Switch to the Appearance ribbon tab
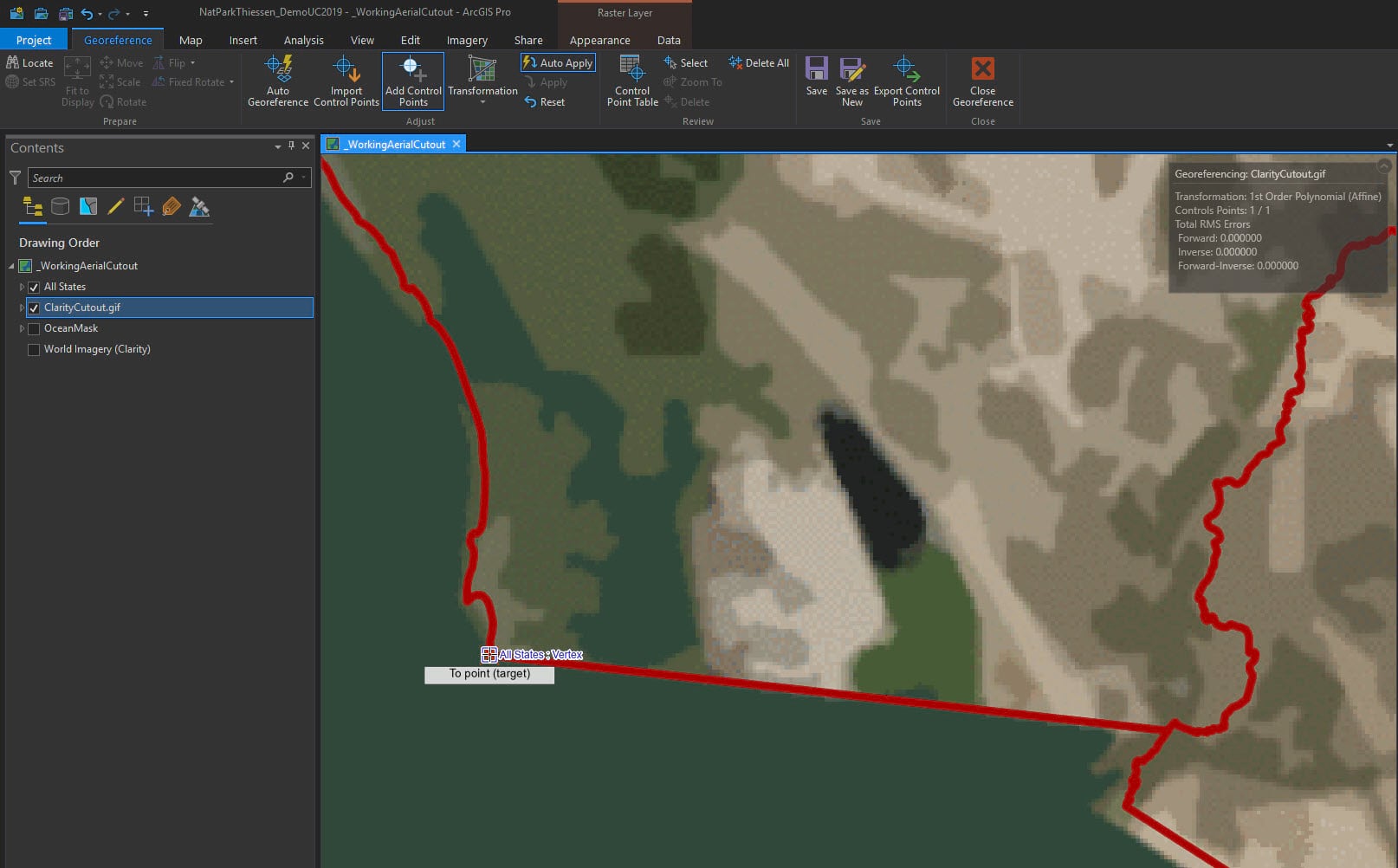Screen dimensions: 1398x868 600,40
